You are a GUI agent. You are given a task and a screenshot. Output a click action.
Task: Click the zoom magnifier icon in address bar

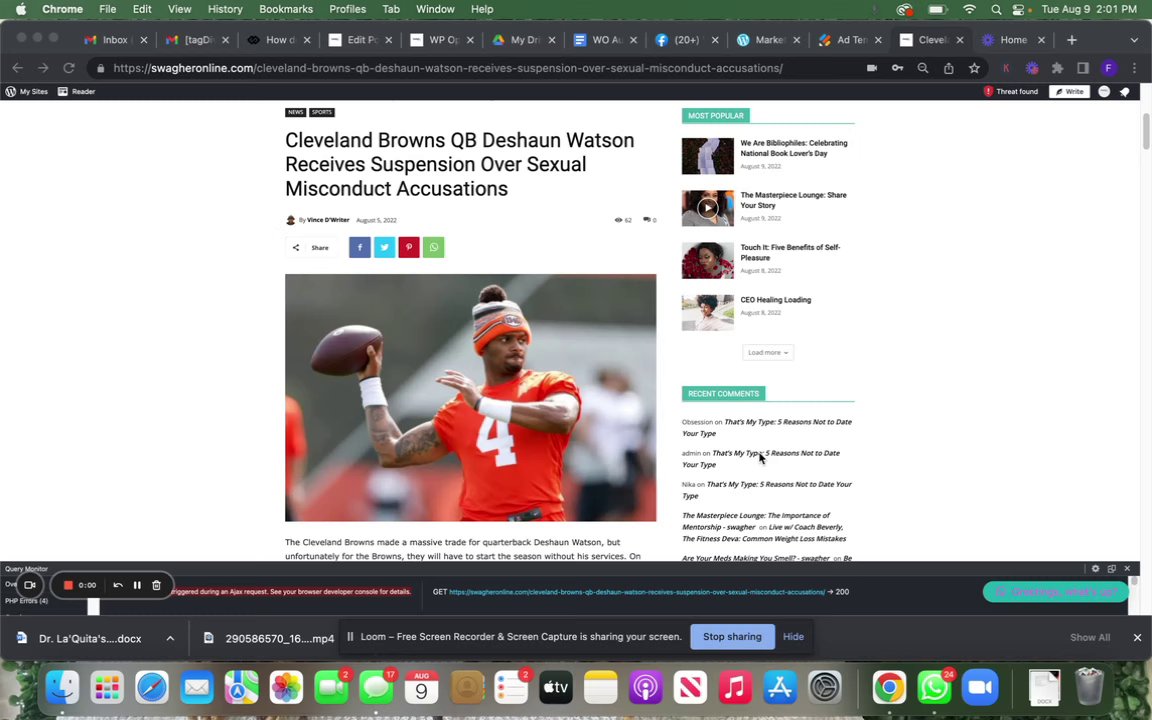pos(923,68)
